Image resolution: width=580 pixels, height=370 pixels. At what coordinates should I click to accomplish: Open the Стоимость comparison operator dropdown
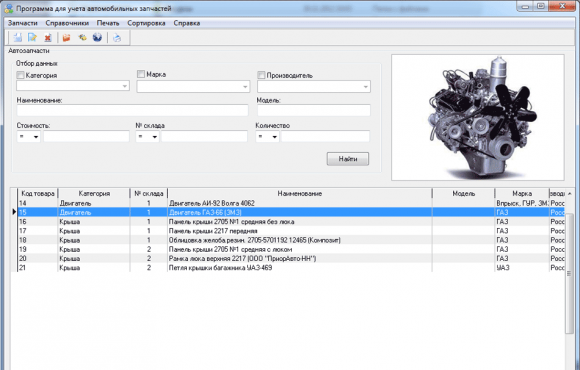(28, 137)
